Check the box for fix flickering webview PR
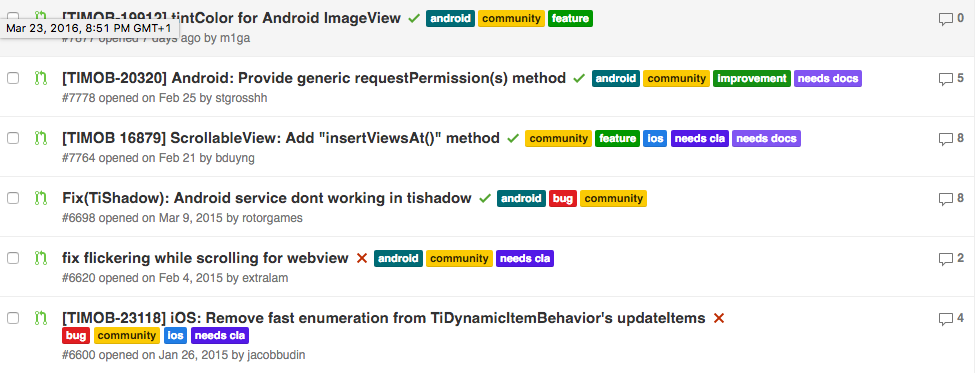 [x=13, y=257]
